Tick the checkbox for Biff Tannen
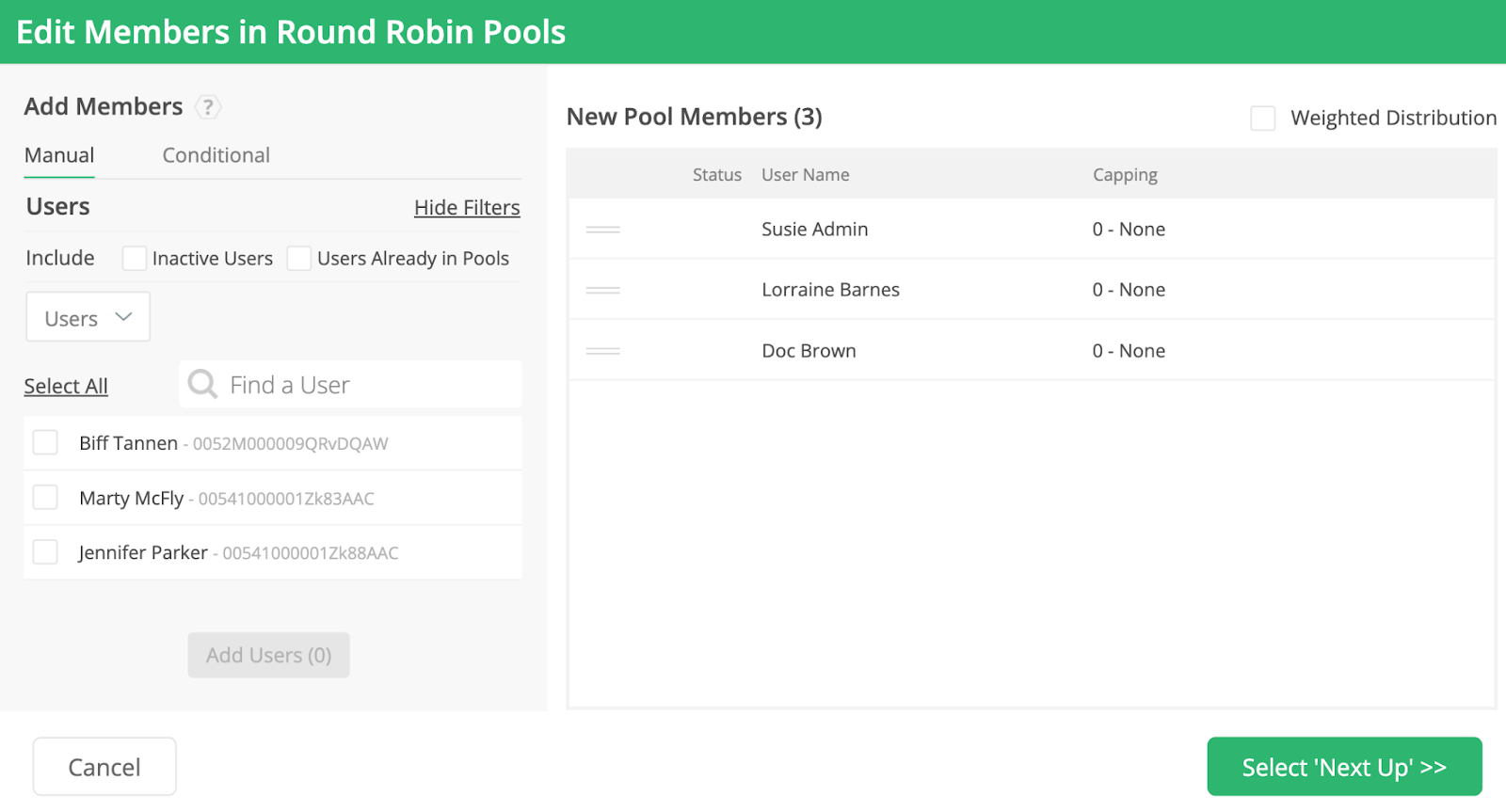1506x812 pixels. pos(45,442)
